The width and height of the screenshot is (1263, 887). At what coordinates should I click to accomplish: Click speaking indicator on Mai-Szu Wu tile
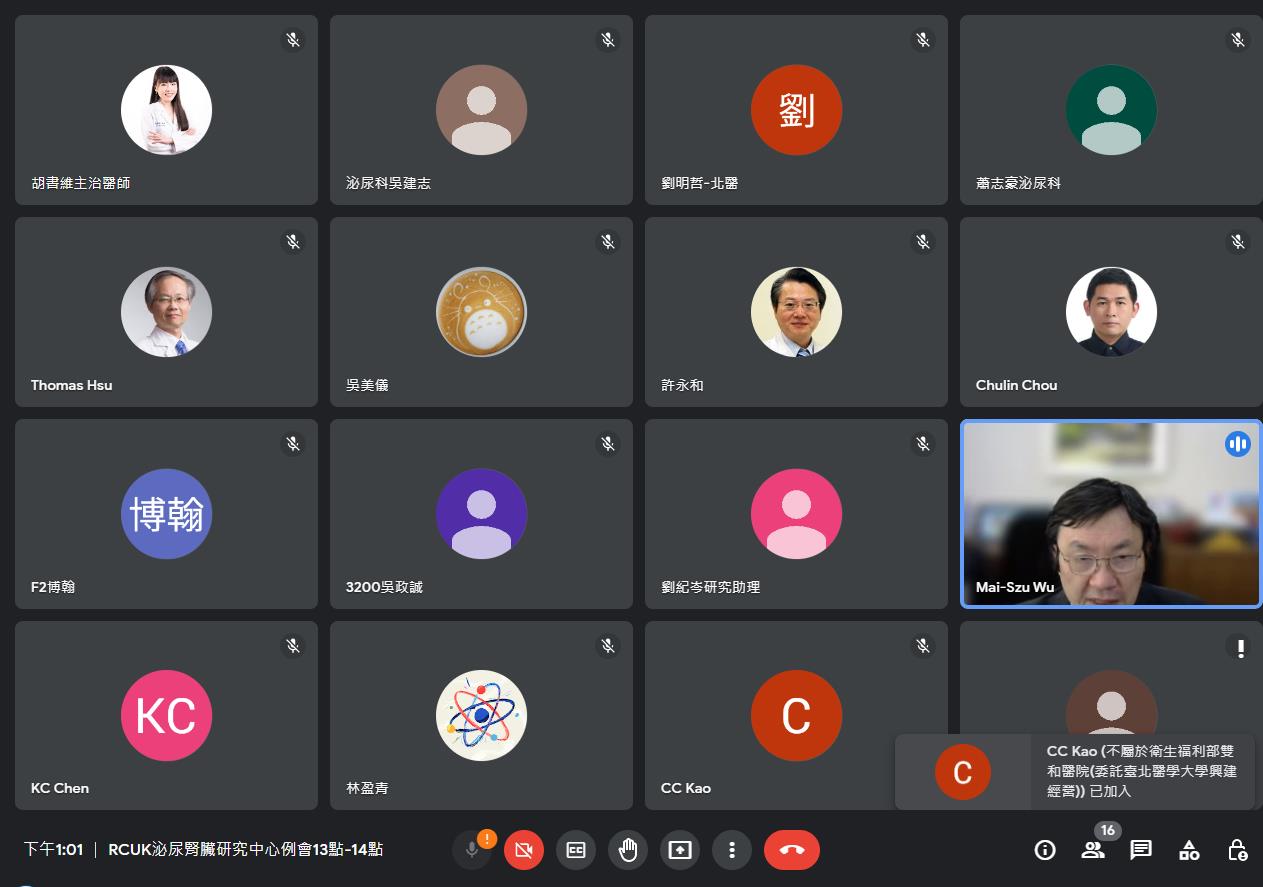[1238, 444]
